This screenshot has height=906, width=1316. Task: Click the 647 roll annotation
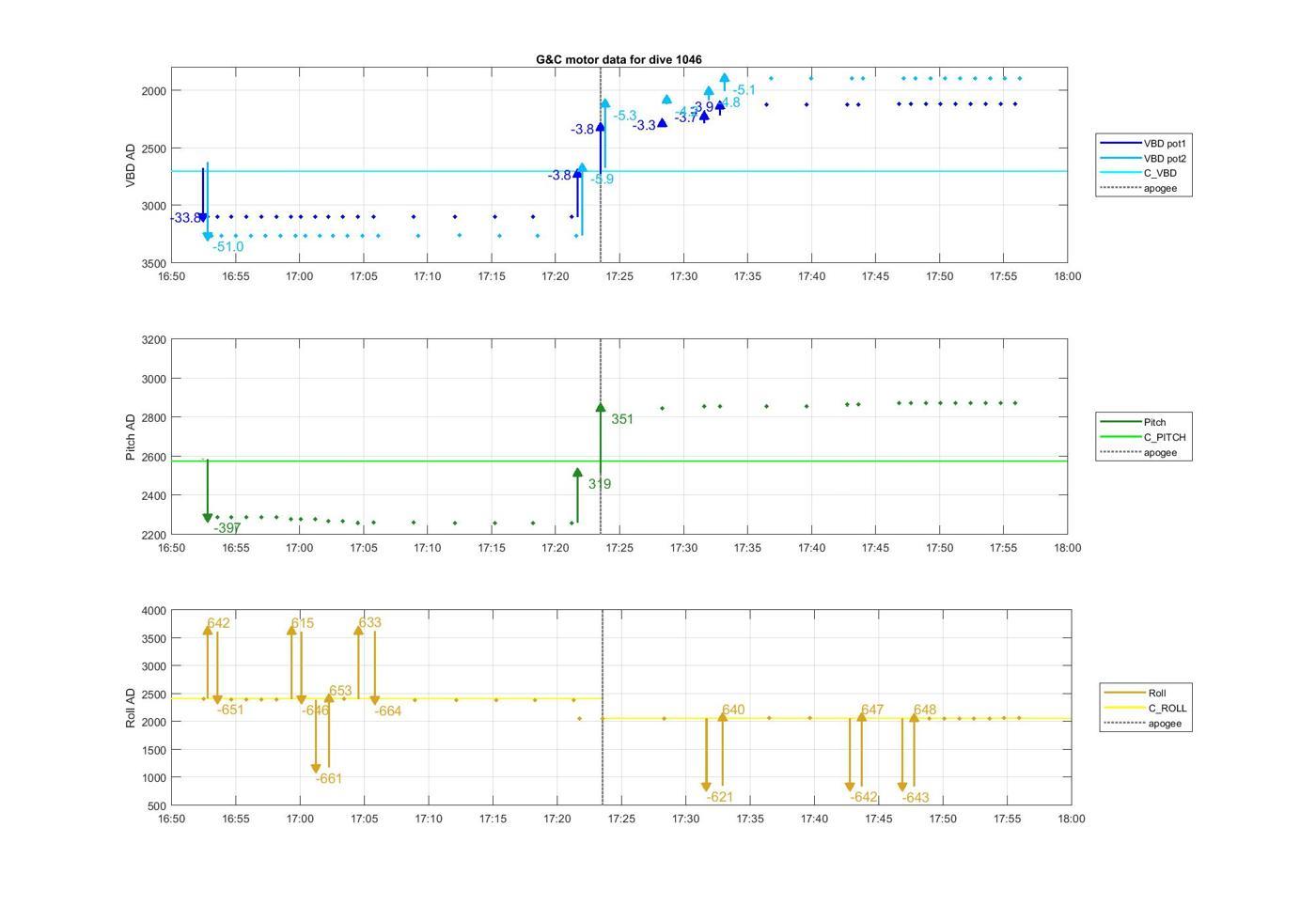(x=872, y=710)
